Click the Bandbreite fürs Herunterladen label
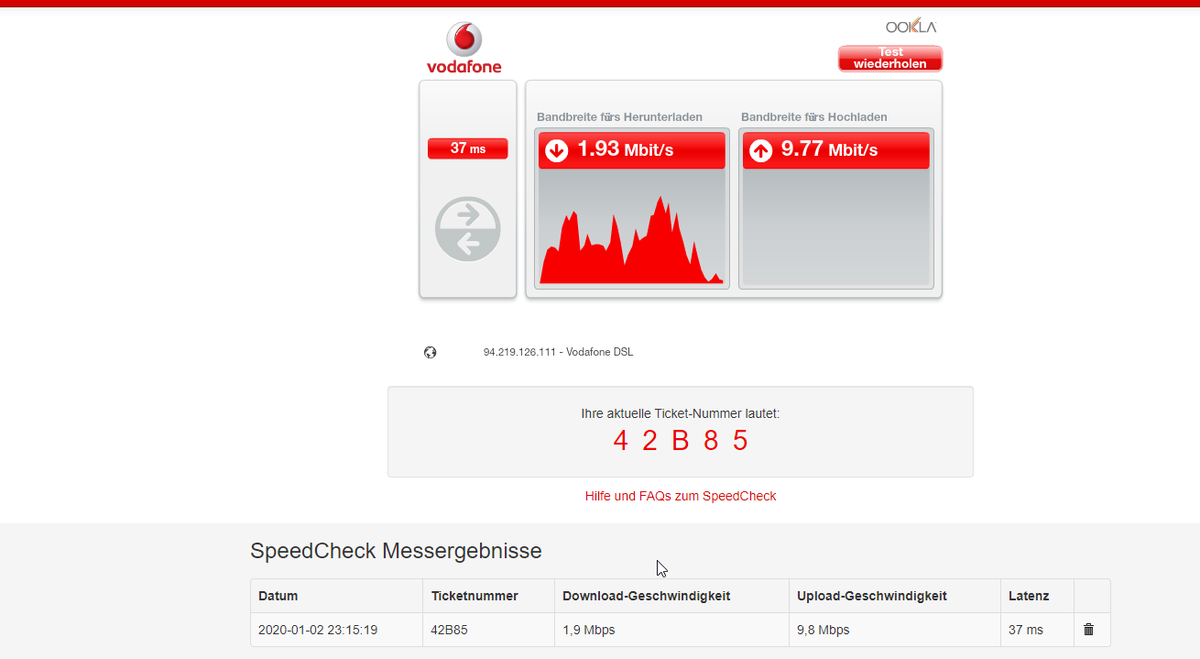The width and height of the screenshot is (1200, 659). 620,117
